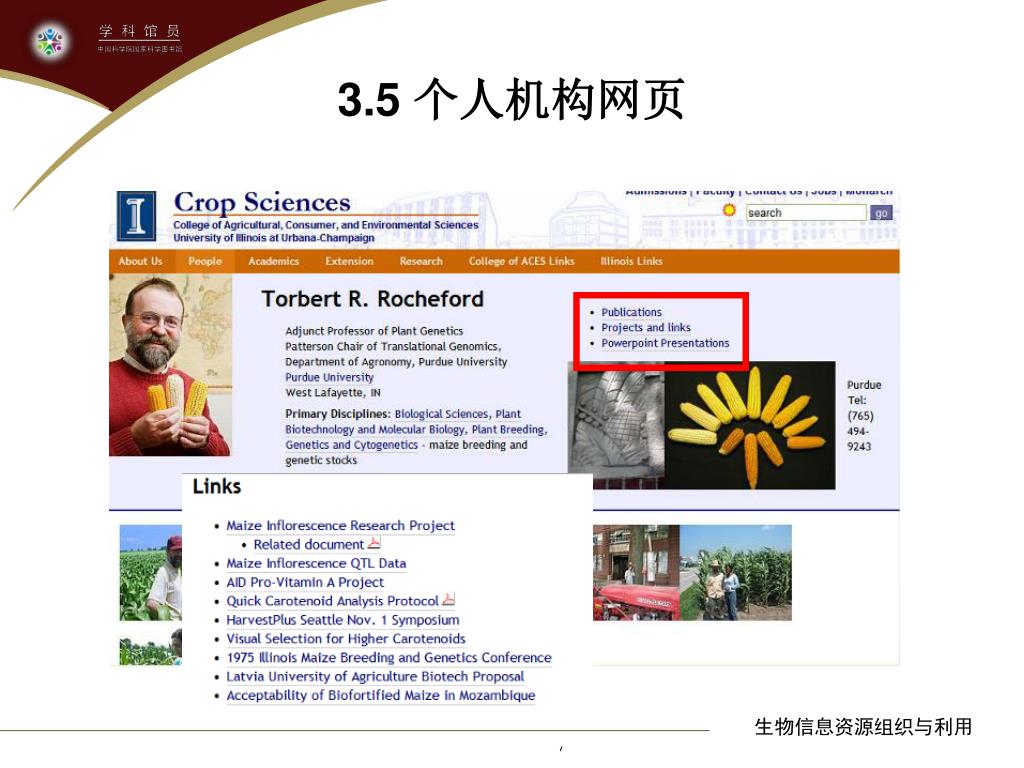Viewport: 1024px width, 768px height.
Task: Click the University of Illinois I logo
Action: [x=136, y=216]
